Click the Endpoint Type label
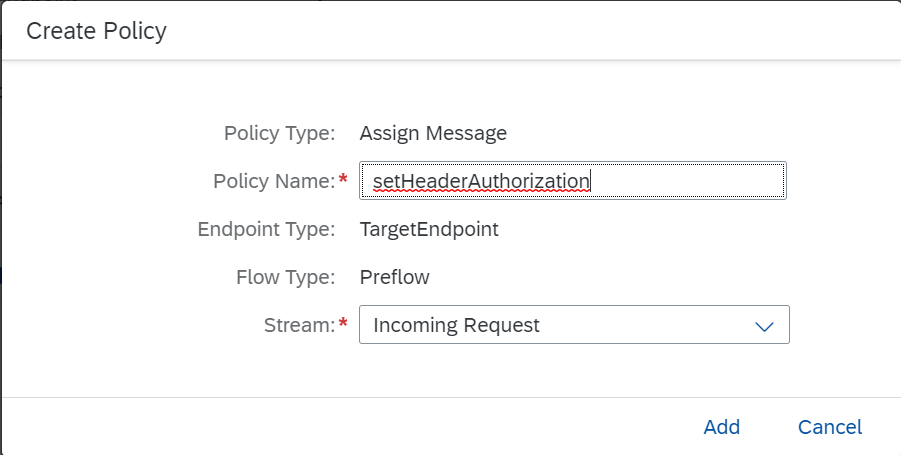901x455 pixels. click(x=266, y=229)
